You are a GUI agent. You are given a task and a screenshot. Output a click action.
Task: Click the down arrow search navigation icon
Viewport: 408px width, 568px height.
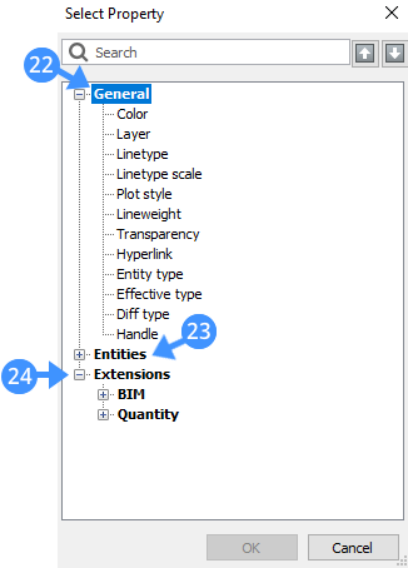[395, 53]
